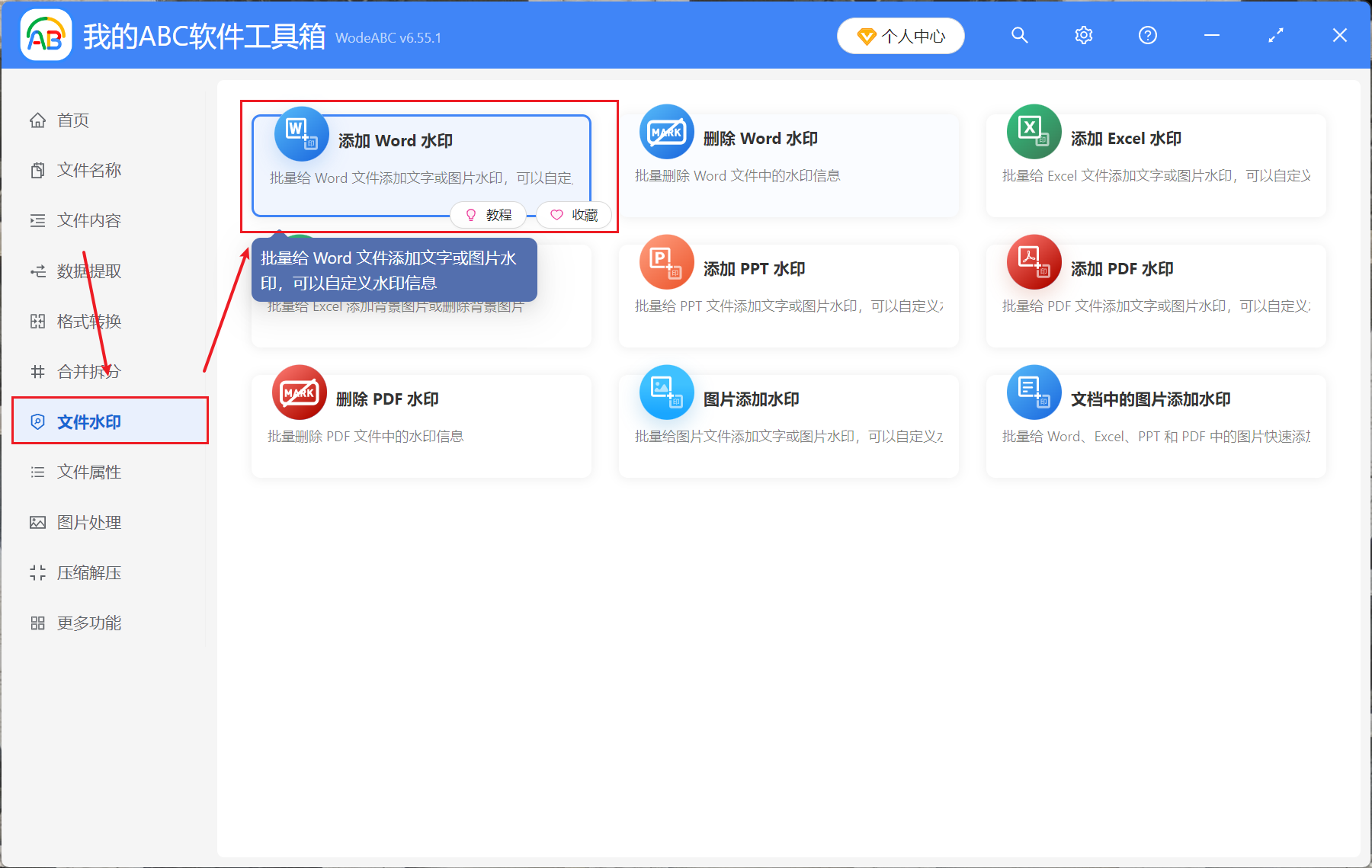Go to 首页 in the sidebar
Viewport: 1372px width, 868px height.
point(72,120)
